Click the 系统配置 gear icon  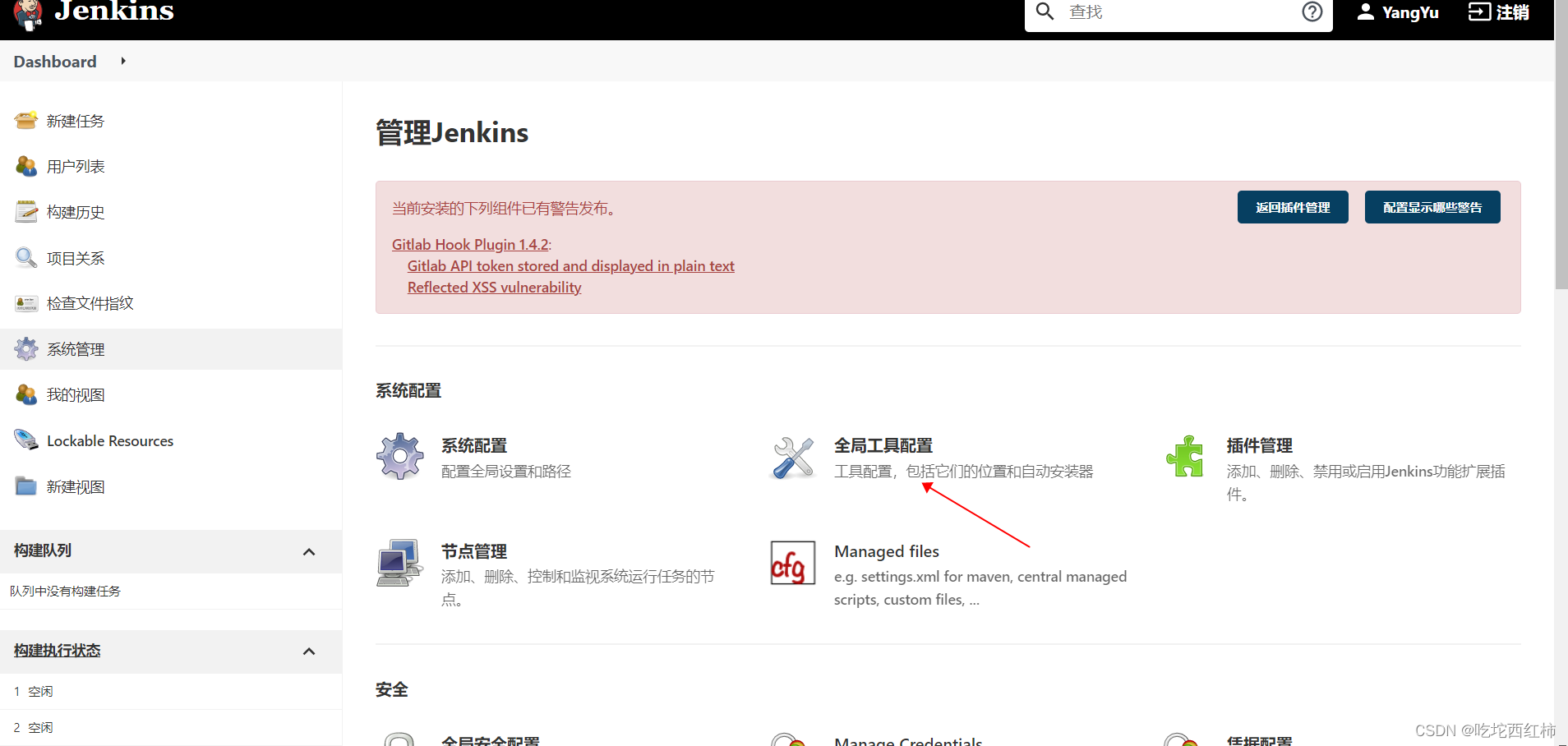(400, 456)
